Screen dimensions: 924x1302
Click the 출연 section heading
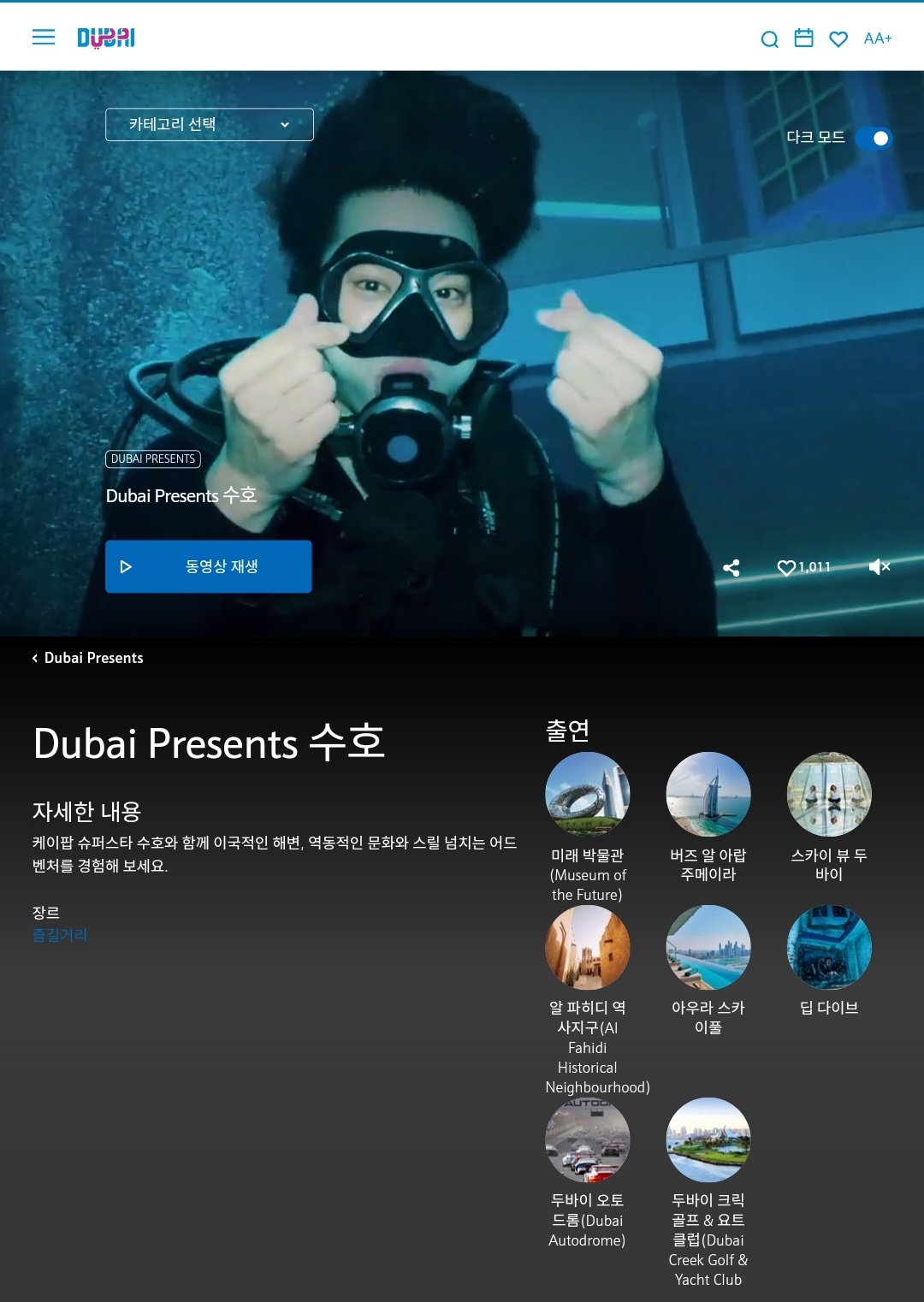tap(568, 731)
